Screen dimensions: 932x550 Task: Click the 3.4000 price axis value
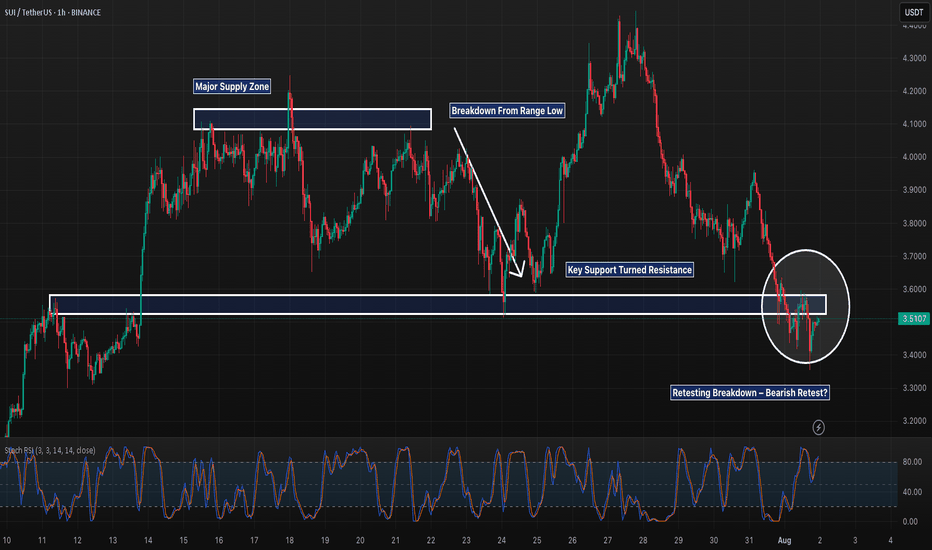point(914,355)
